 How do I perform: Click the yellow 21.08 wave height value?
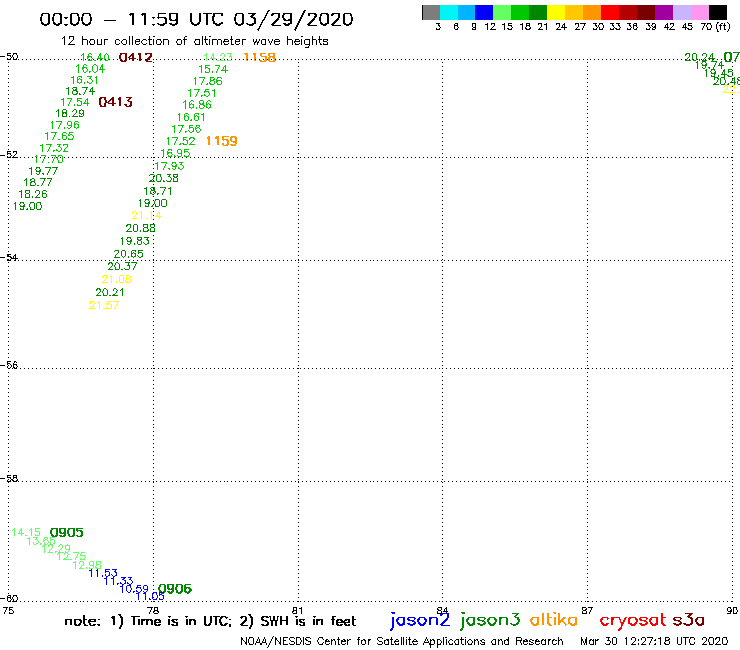[117, 279]
